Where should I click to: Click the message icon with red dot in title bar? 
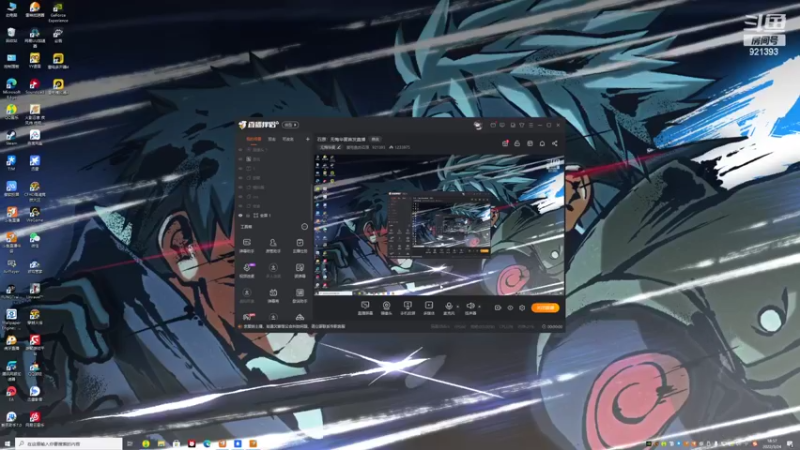click(493, 125)
